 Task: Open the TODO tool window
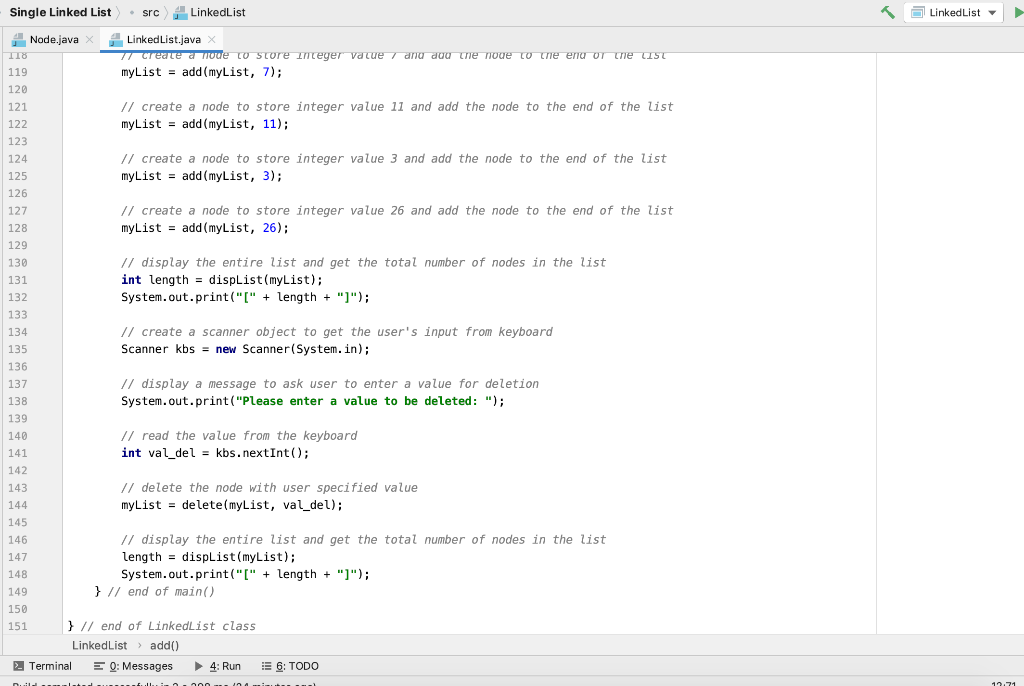(290, 666)
